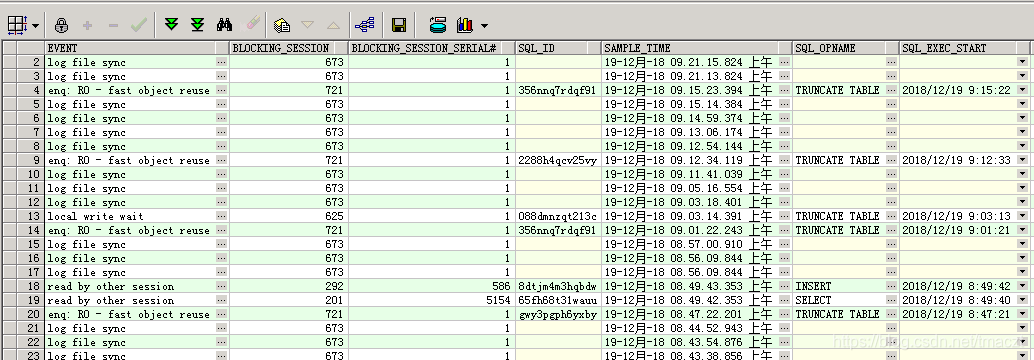Image resolution: width=1034 pixels, height=360 pixels.
Task: Click the select-all corner cell of grid
Action: [x=9, y=48]
